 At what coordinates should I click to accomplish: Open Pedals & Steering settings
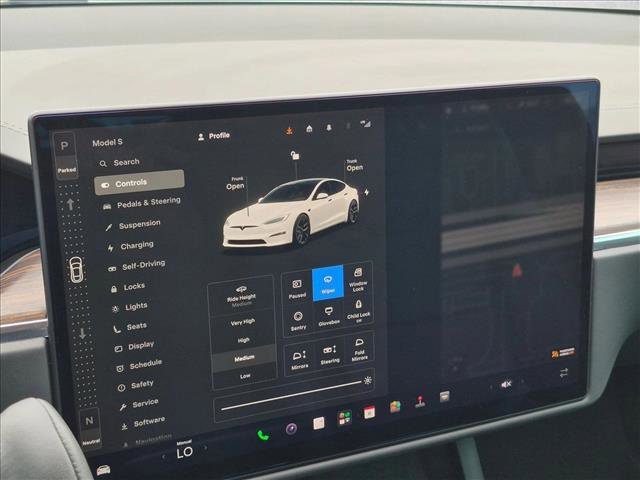pos(141,203)
